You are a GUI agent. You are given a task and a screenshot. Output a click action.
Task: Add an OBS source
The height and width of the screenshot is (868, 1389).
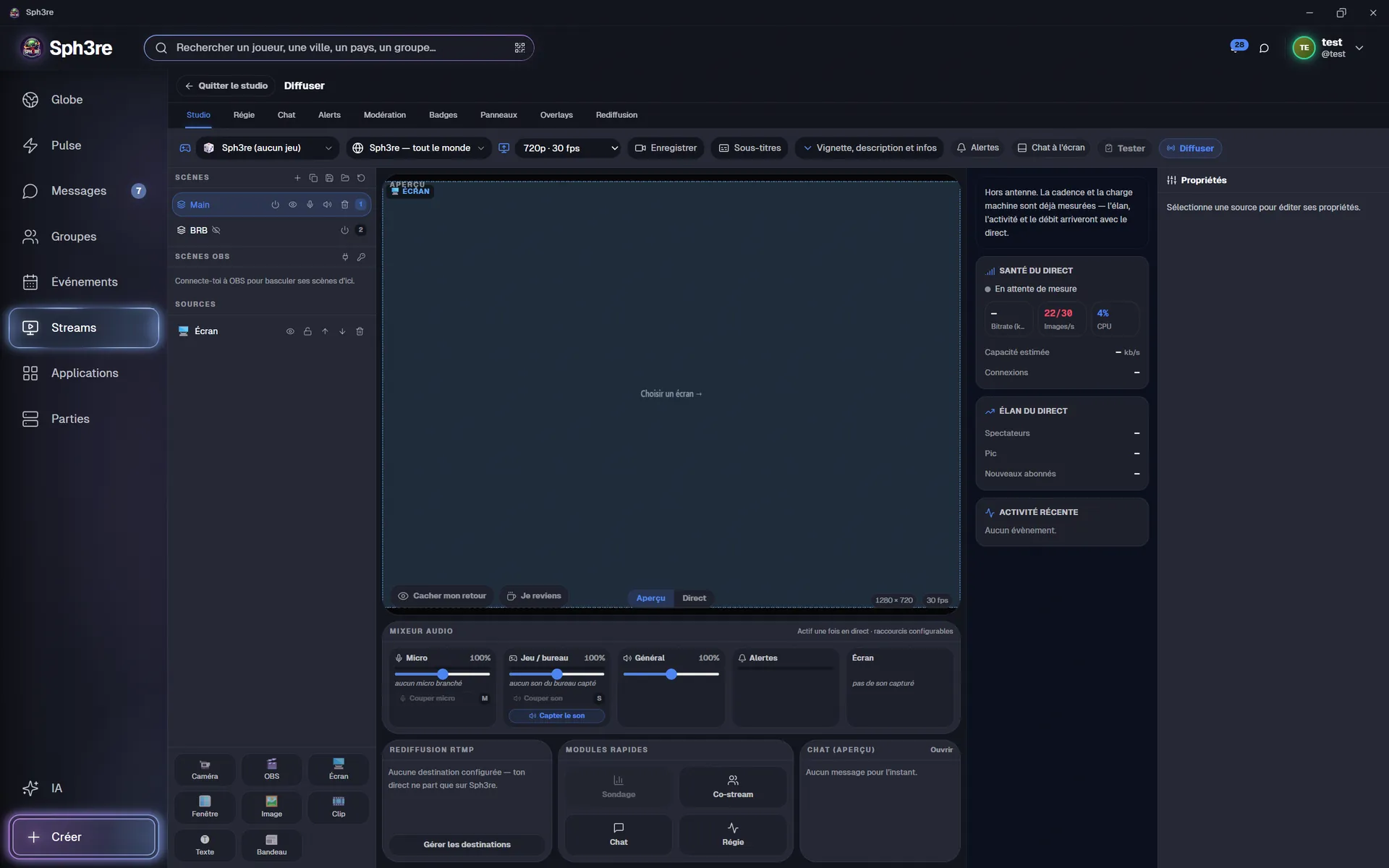(272, 770)
